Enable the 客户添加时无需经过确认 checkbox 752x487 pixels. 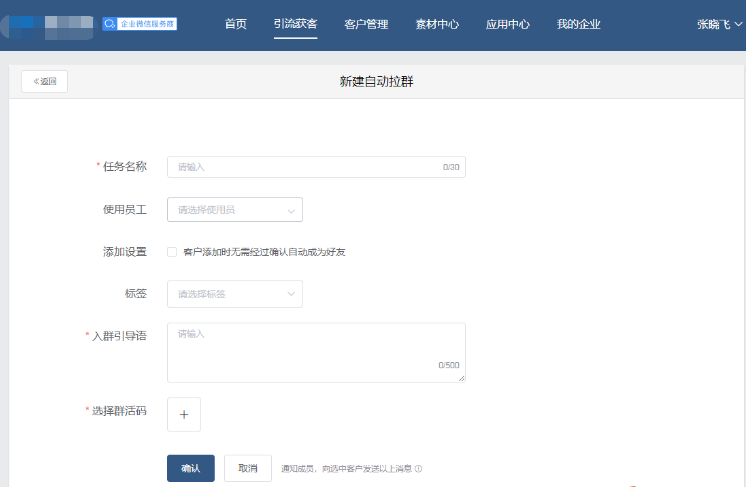[172, 252]
